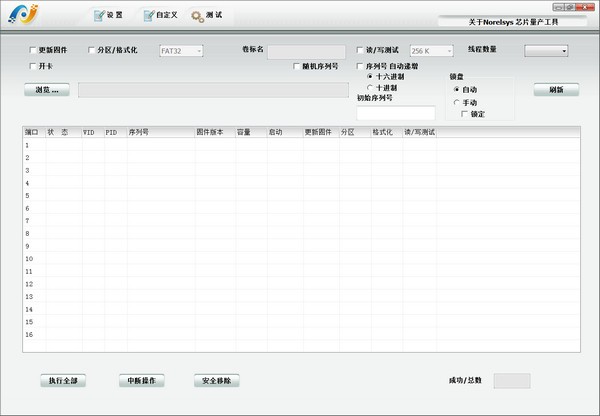Click the 启动 column header
Image resolution: width=600 pixels, height=416 pixels.
coord(285,132)
